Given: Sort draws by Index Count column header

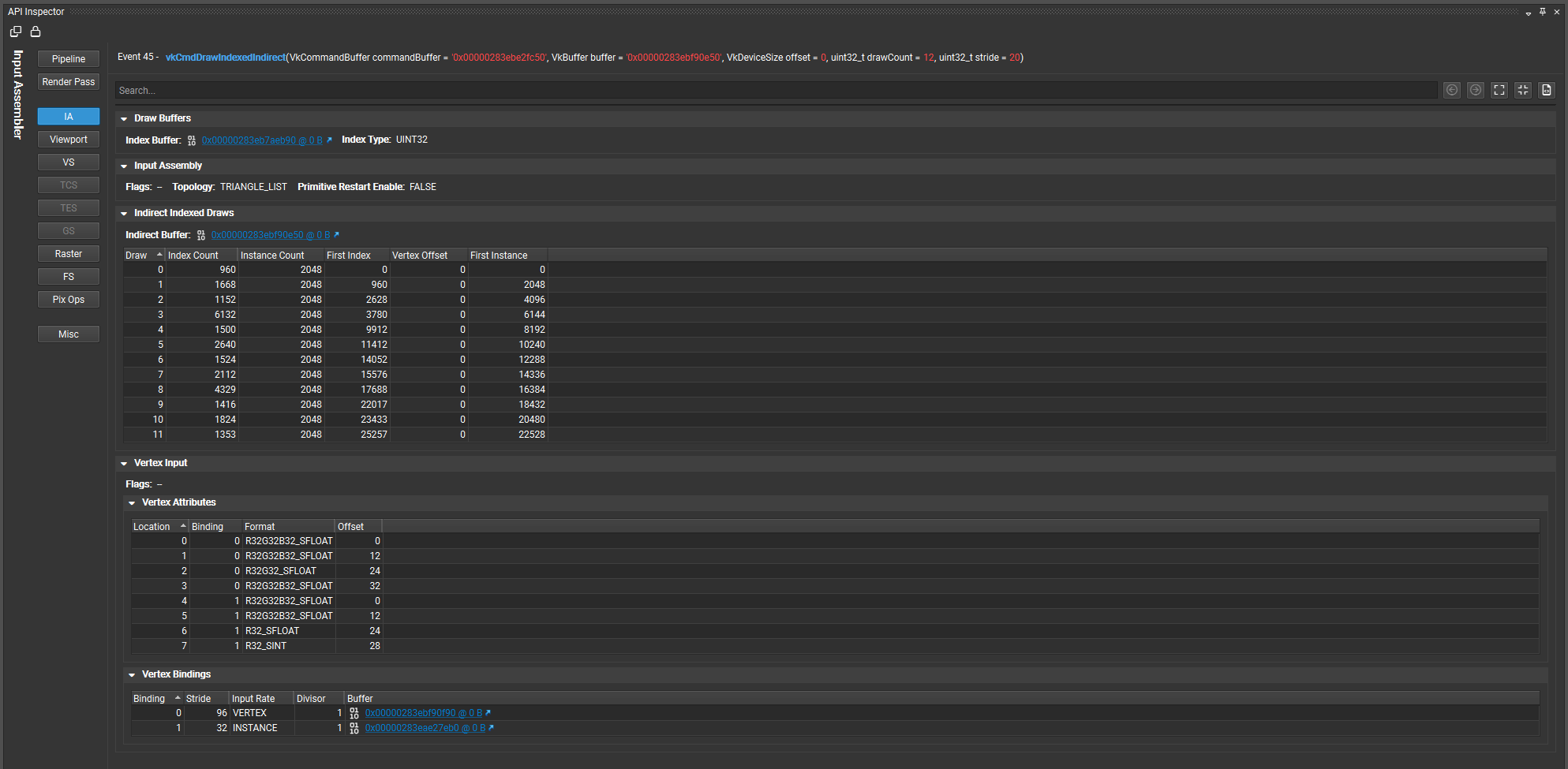Looking at the screenshot, I should (193, 256).
